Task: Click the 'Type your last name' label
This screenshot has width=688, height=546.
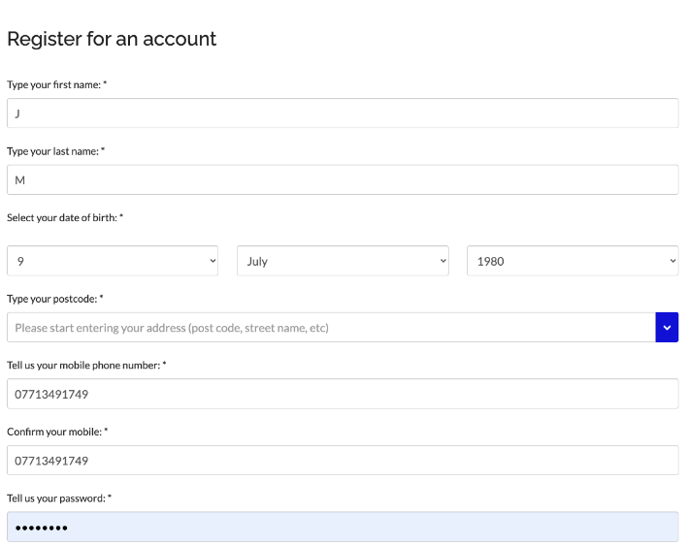Action: tap(56, 151)
